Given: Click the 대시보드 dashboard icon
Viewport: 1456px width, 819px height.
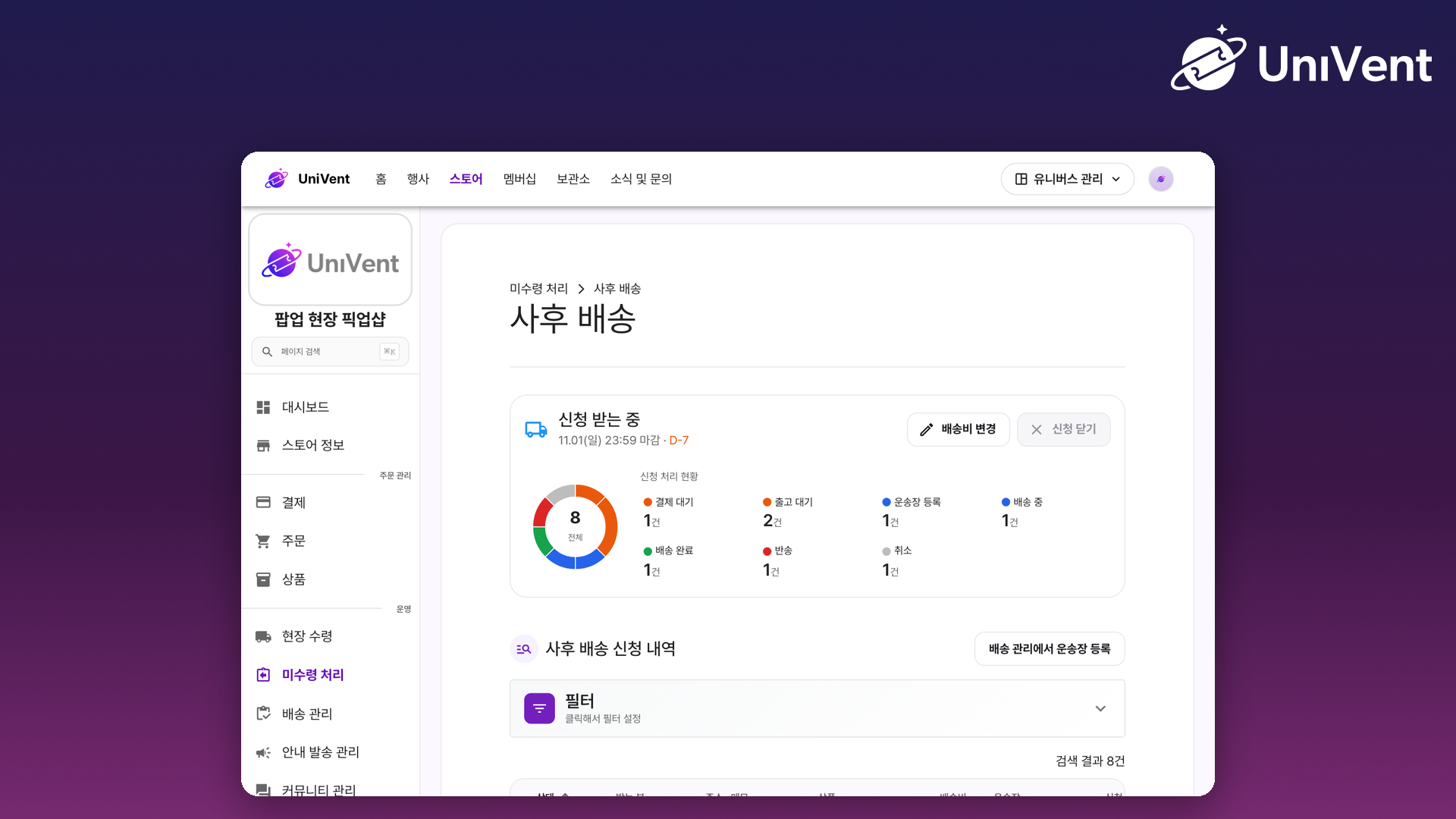Looking at the screenshot, I should (263, 407).
